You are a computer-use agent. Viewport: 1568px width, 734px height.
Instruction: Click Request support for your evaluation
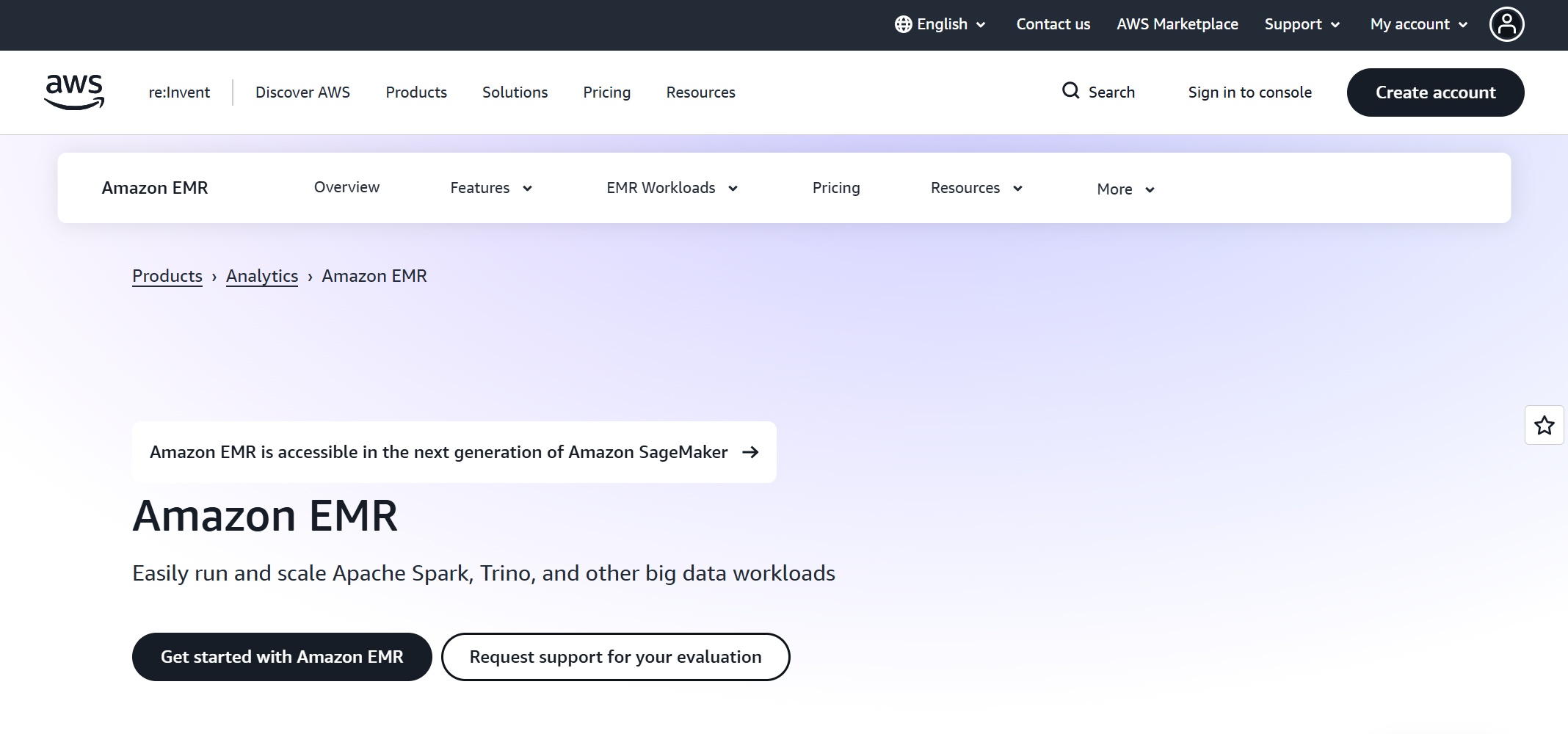pyautogui.click(x=615, y=656)
